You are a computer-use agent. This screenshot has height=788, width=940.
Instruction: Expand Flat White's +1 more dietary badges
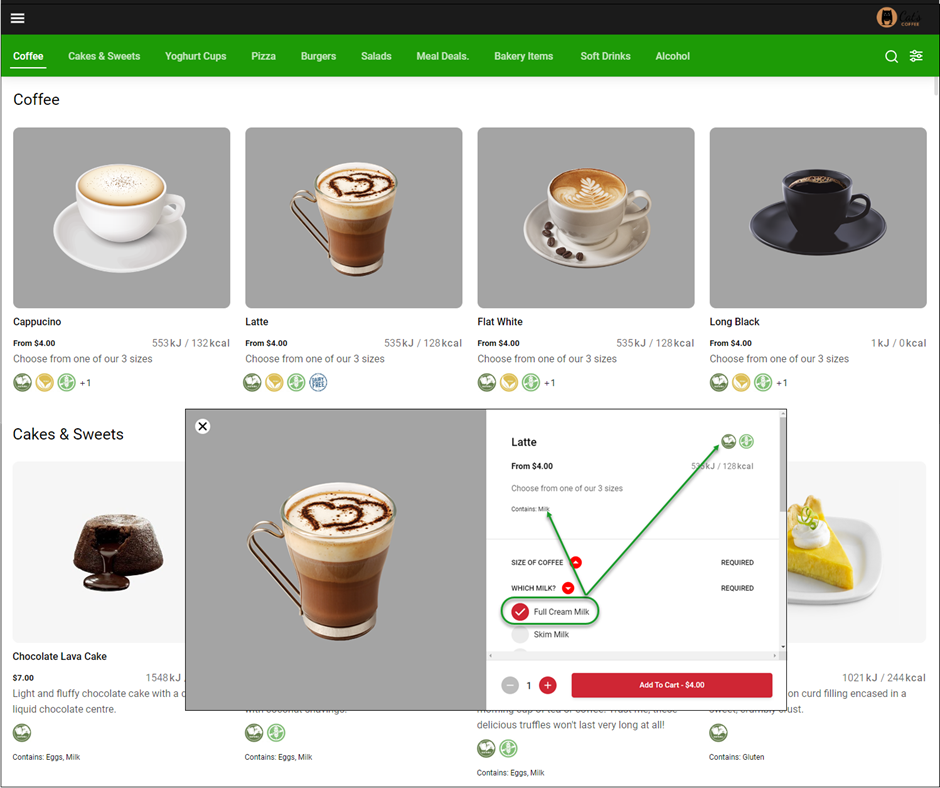click(x=550, y=383)
